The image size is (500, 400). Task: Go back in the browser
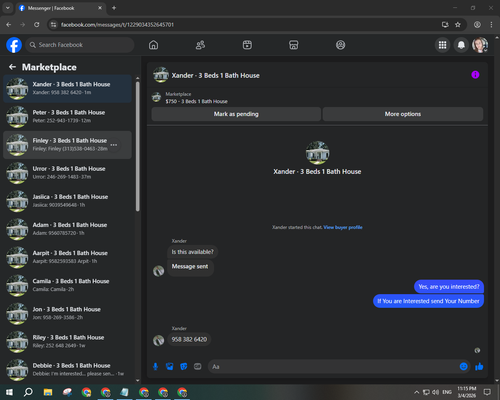[9, 25]
